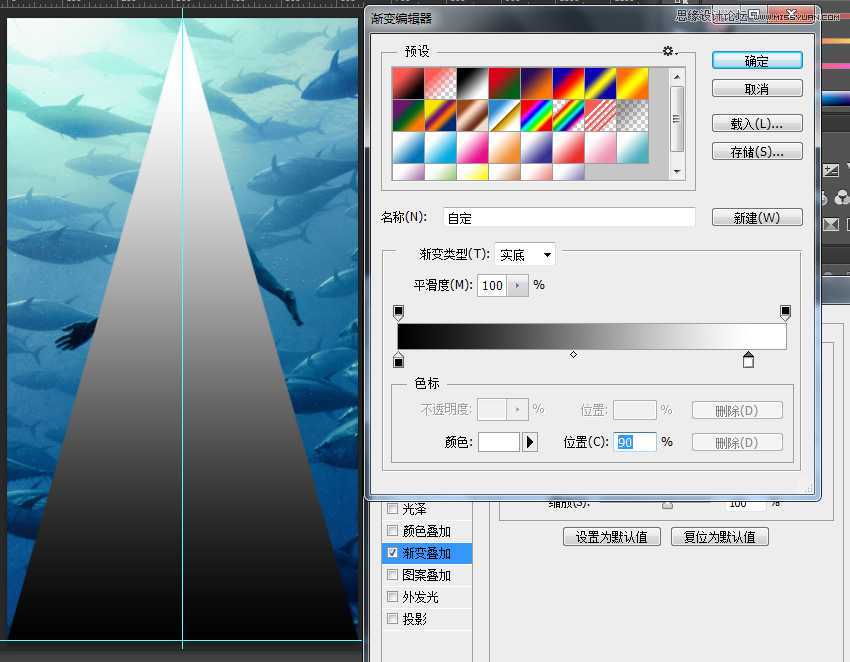Select the gradient midpoint diamond marker
850x662 pixels.
pos(574,353)
